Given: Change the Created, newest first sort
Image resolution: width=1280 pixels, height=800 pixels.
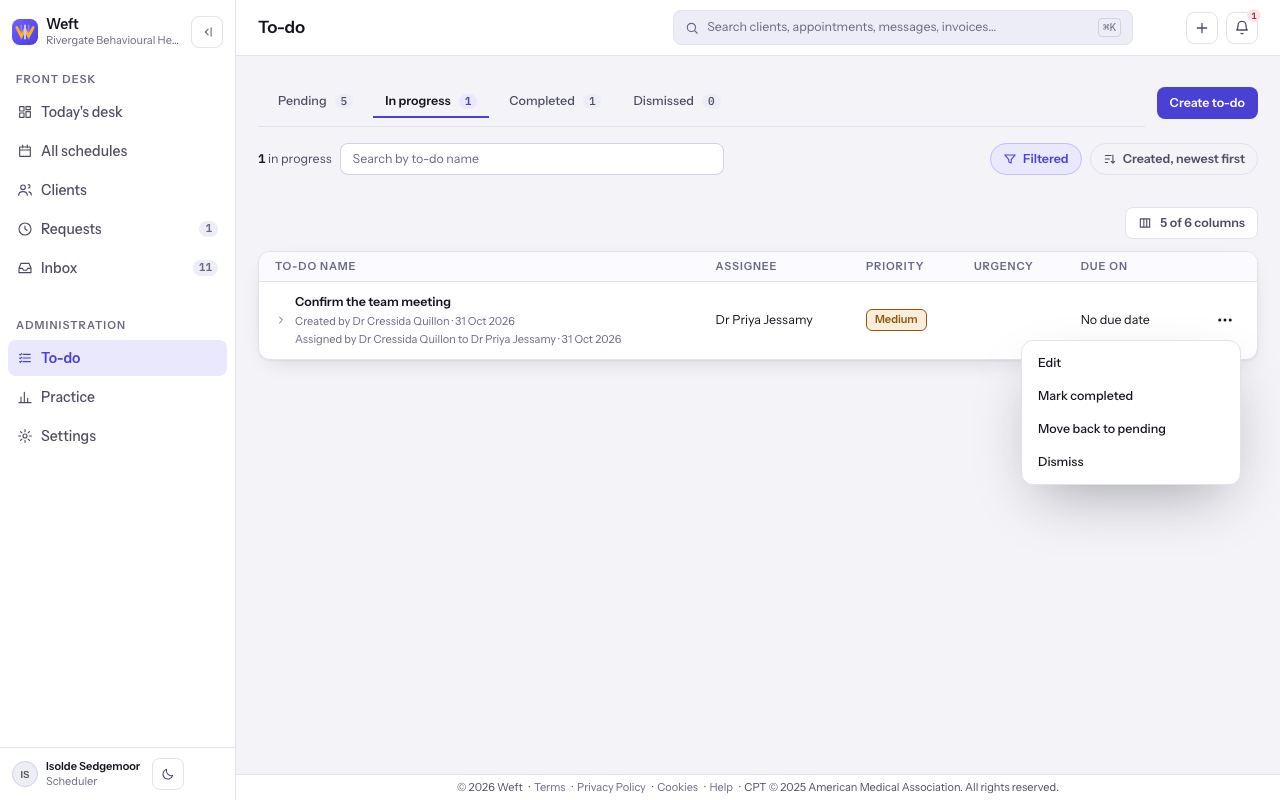Looking at the screenshot, I should tap(1174, 159).
